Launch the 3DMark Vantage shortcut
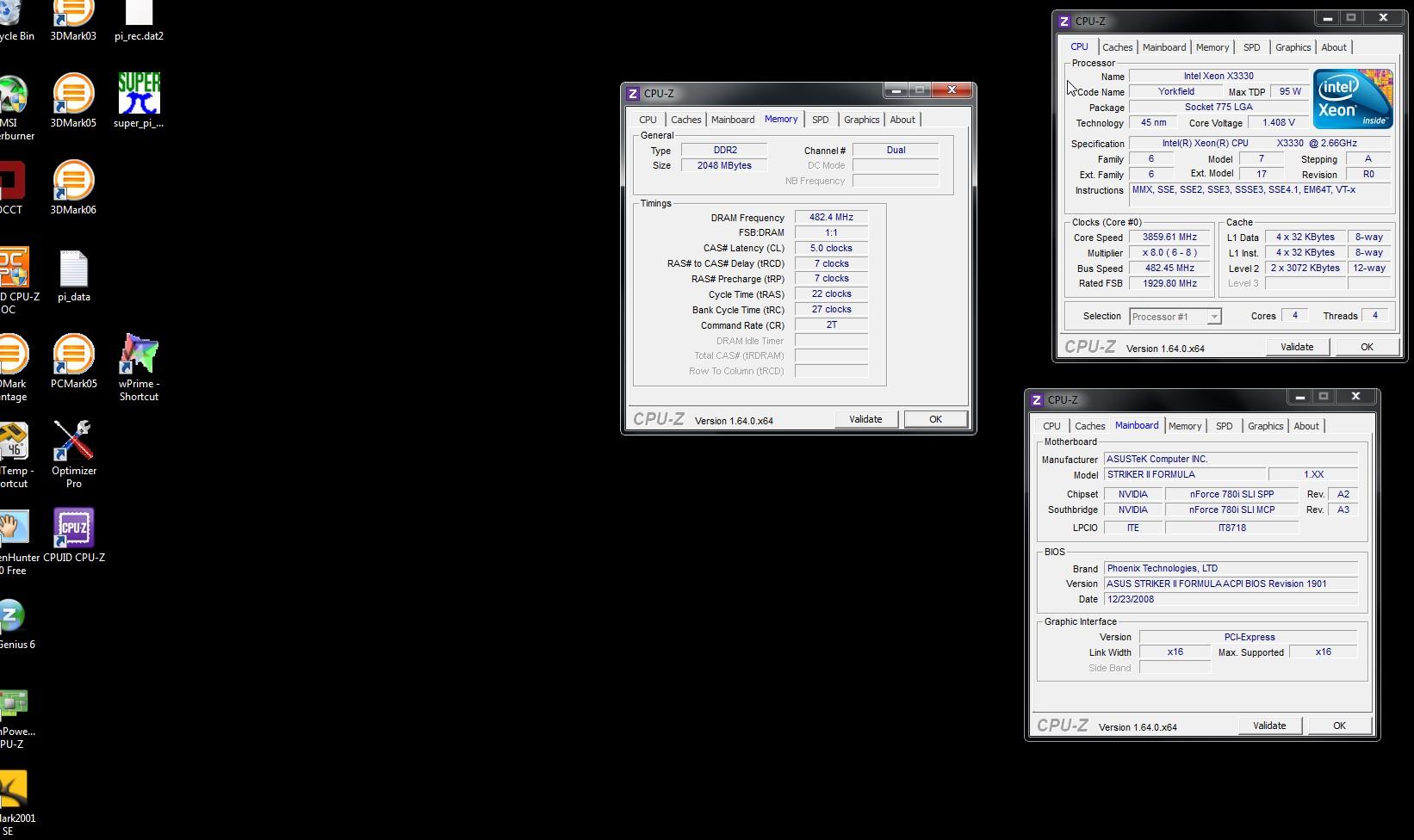The image size is (1414, 840). 14,368
